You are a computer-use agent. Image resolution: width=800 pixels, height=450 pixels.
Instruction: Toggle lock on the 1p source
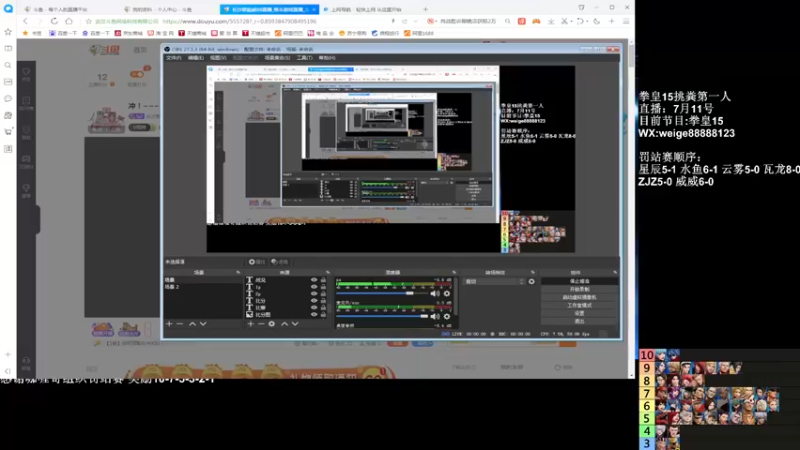point(323,287)
